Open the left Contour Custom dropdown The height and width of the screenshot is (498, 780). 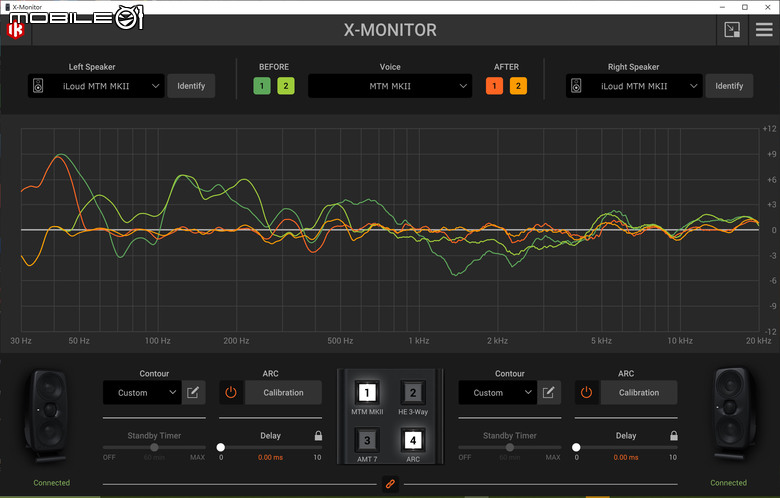coord(142,393)
